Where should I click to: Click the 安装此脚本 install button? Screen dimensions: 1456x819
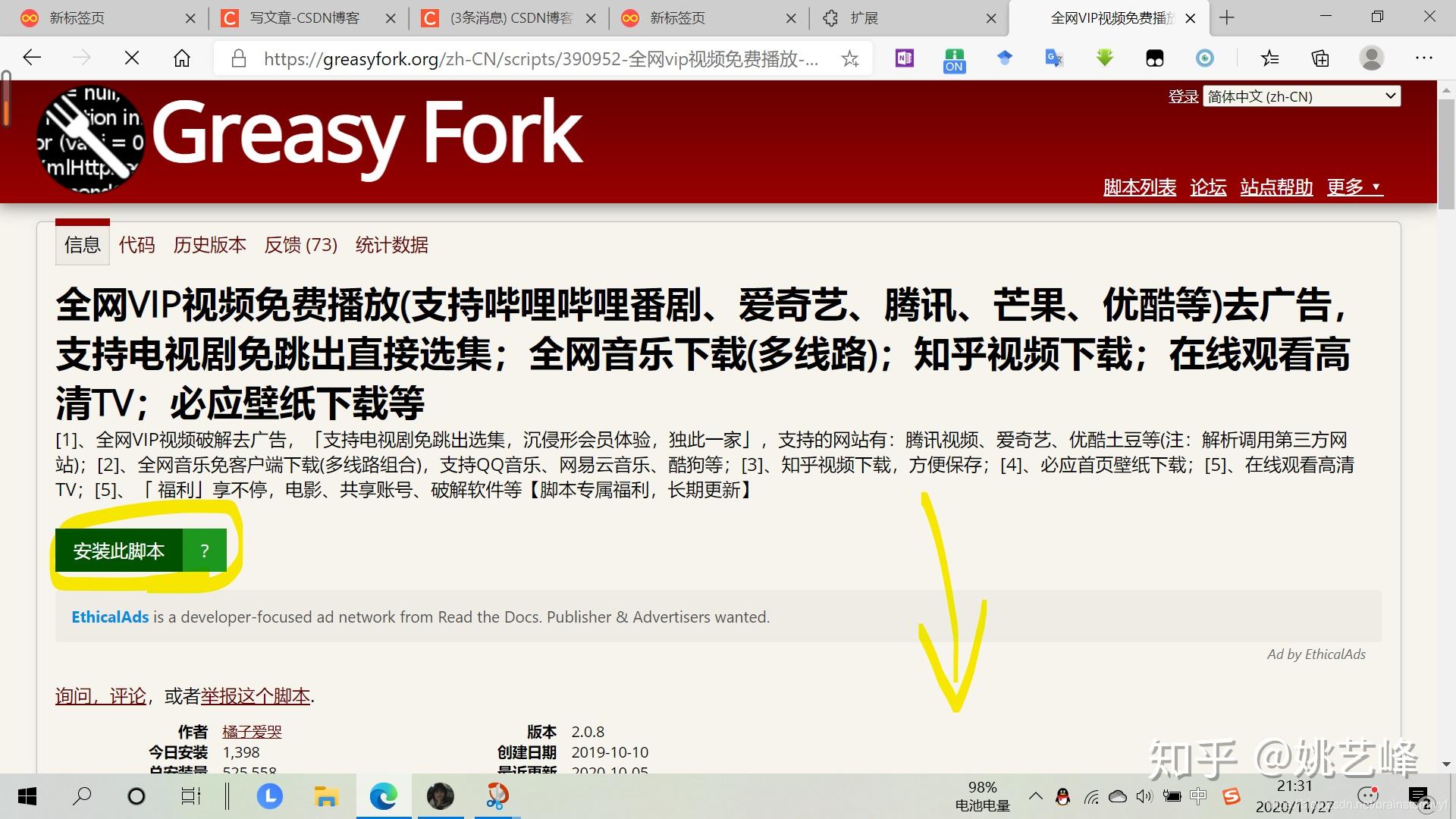(x=118, y=551)
